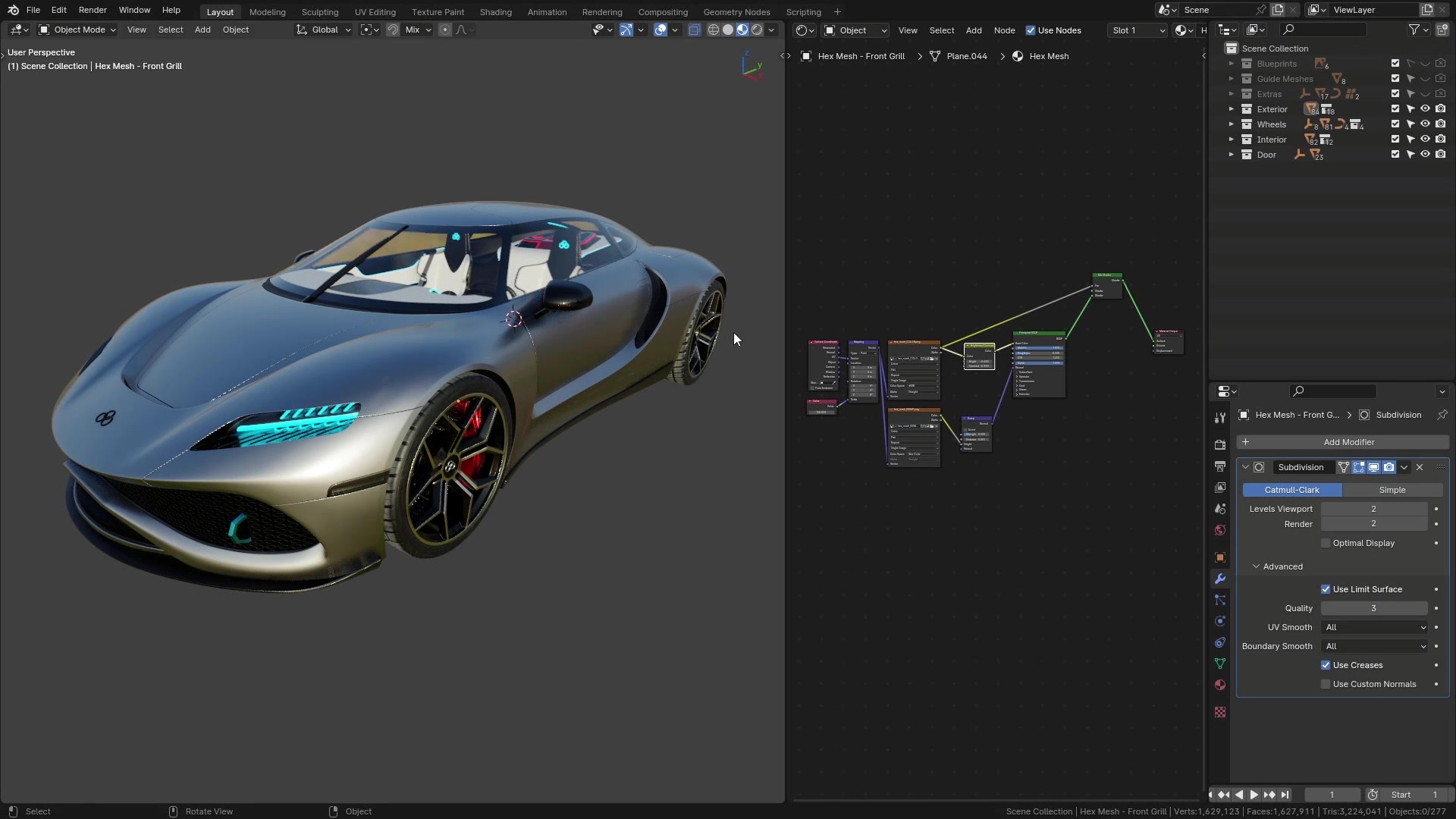
Task: Open Global transform orientation dropdown
Action: coord(324,30)
